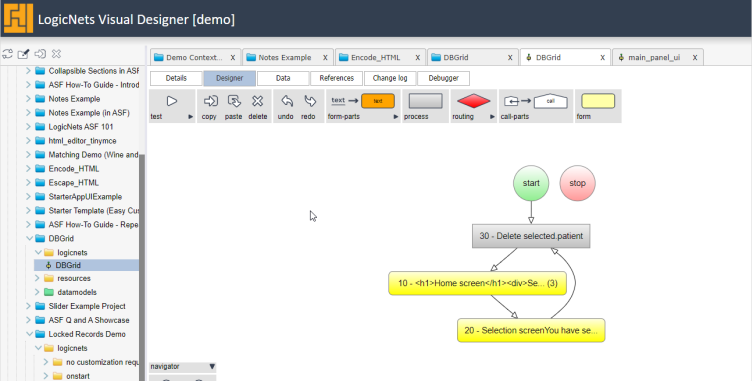Select 'ASF Q and A Showcase' in the tree
This screenshot has height=381, width=752.
[89, 320]
